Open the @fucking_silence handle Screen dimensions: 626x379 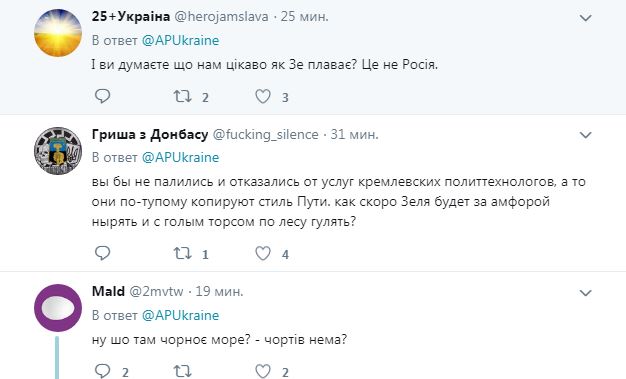pyautogui.click(x=265, y=135)
